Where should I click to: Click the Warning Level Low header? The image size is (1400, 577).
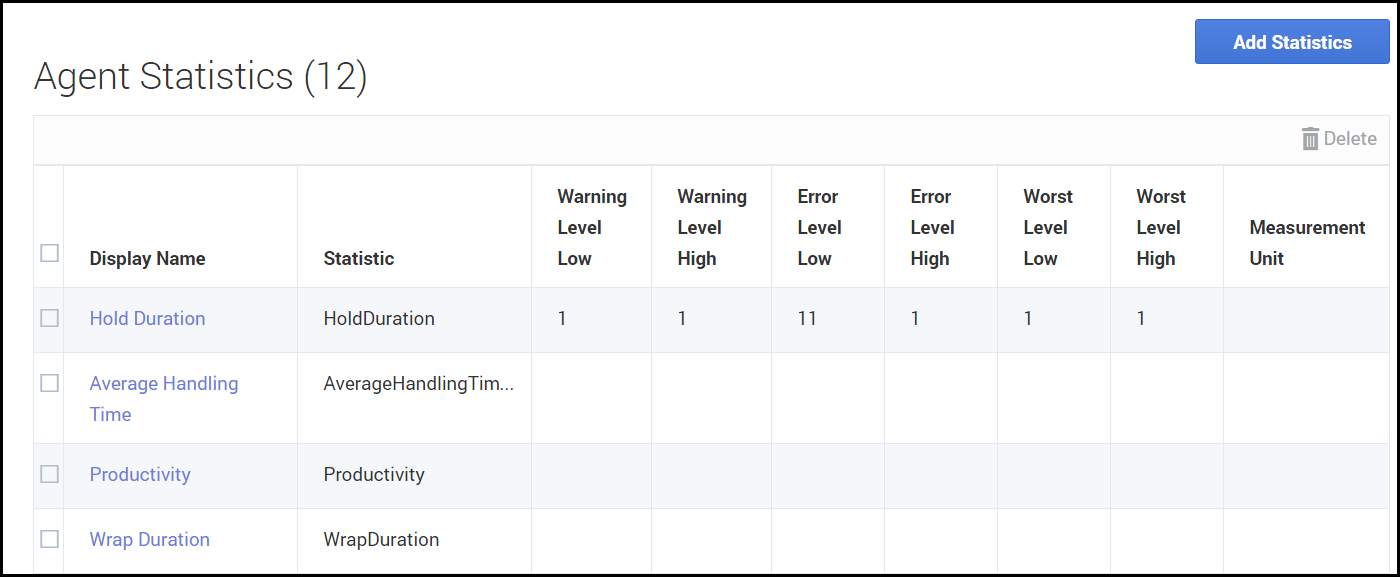click(591, 227)
